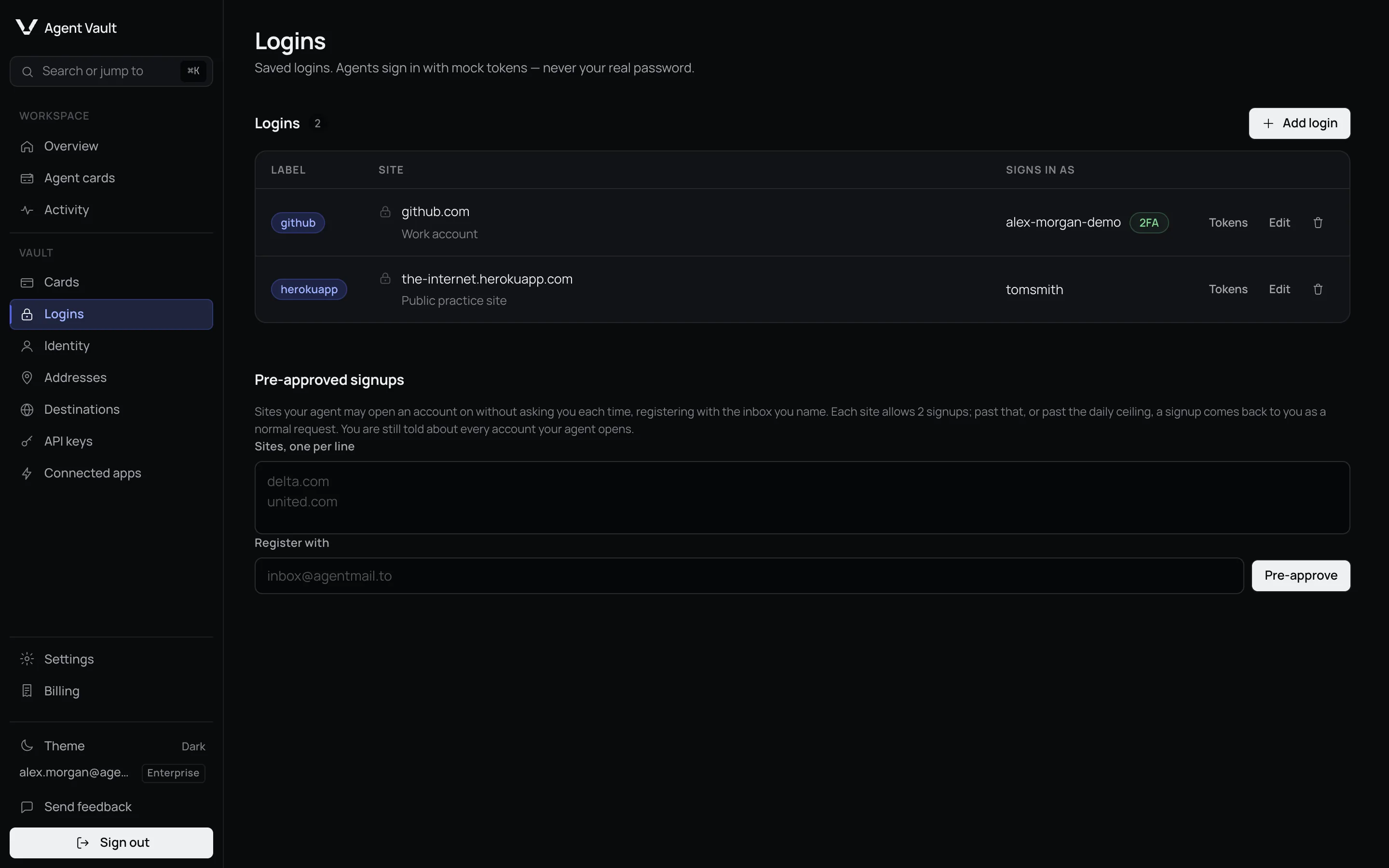Click the Enterprise plan badge

173,773
